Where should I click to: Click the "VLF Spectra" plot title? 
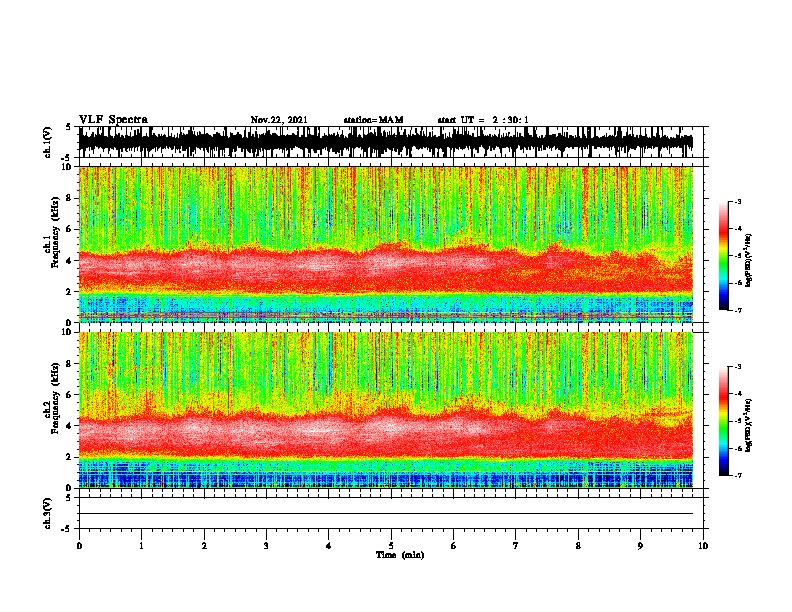[113, 120]
